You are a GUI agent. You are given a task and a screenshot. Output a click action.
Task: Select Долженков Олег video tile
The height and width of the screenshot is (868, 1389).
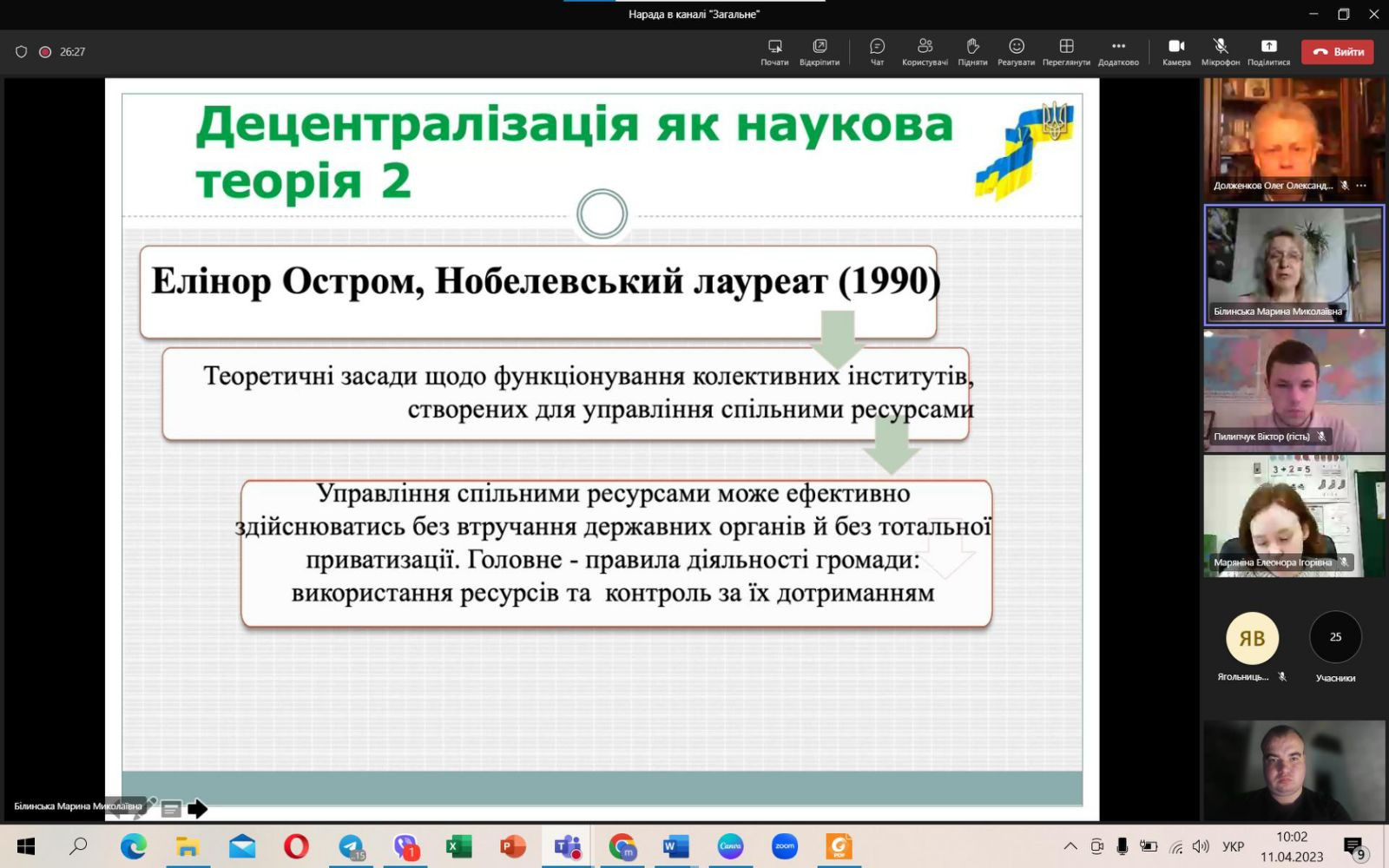pos(1294,139)
